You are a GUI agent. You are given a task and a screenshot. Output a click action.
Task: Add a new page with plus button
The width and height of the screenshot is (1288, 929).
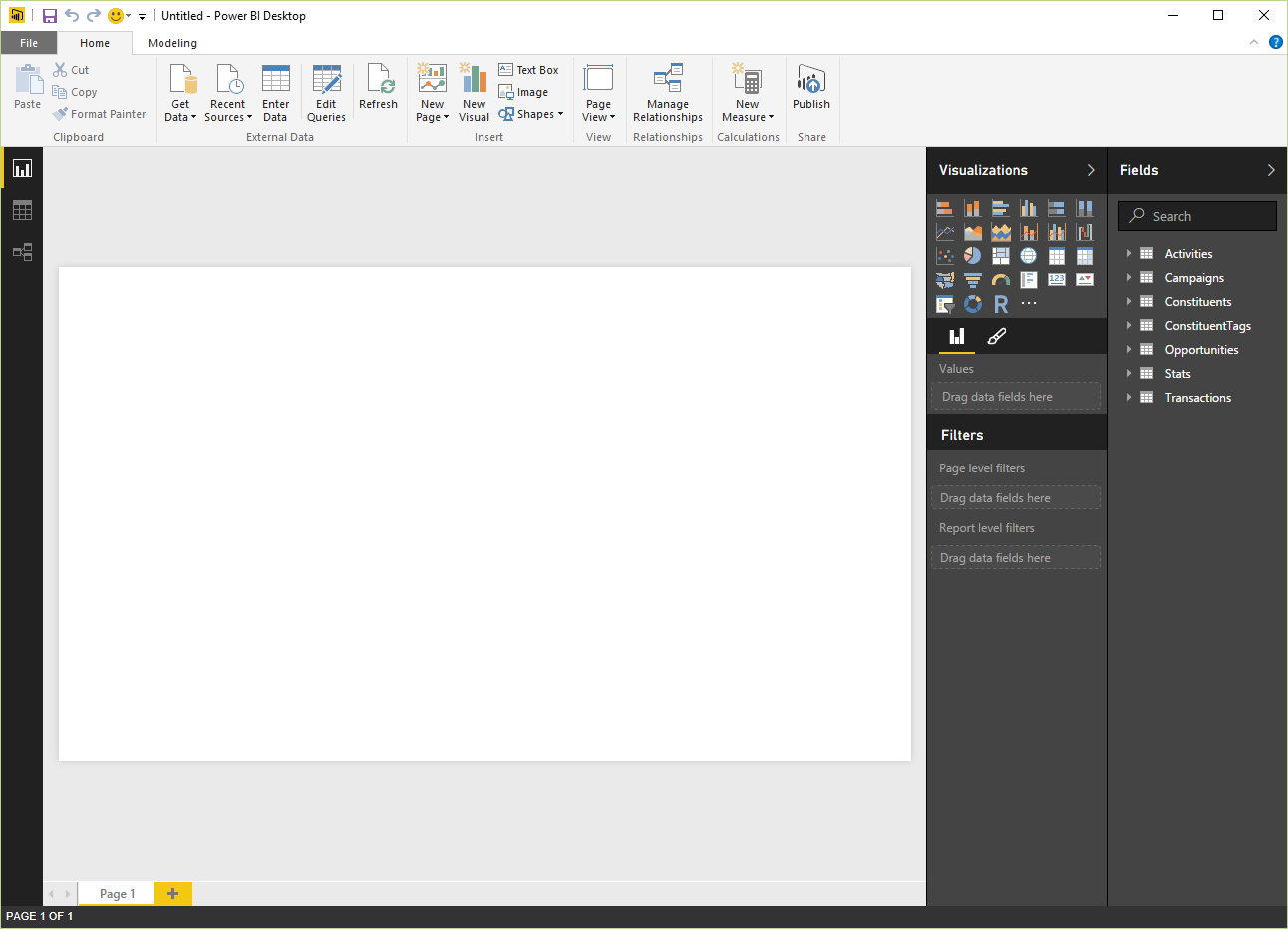coord(172,894)
